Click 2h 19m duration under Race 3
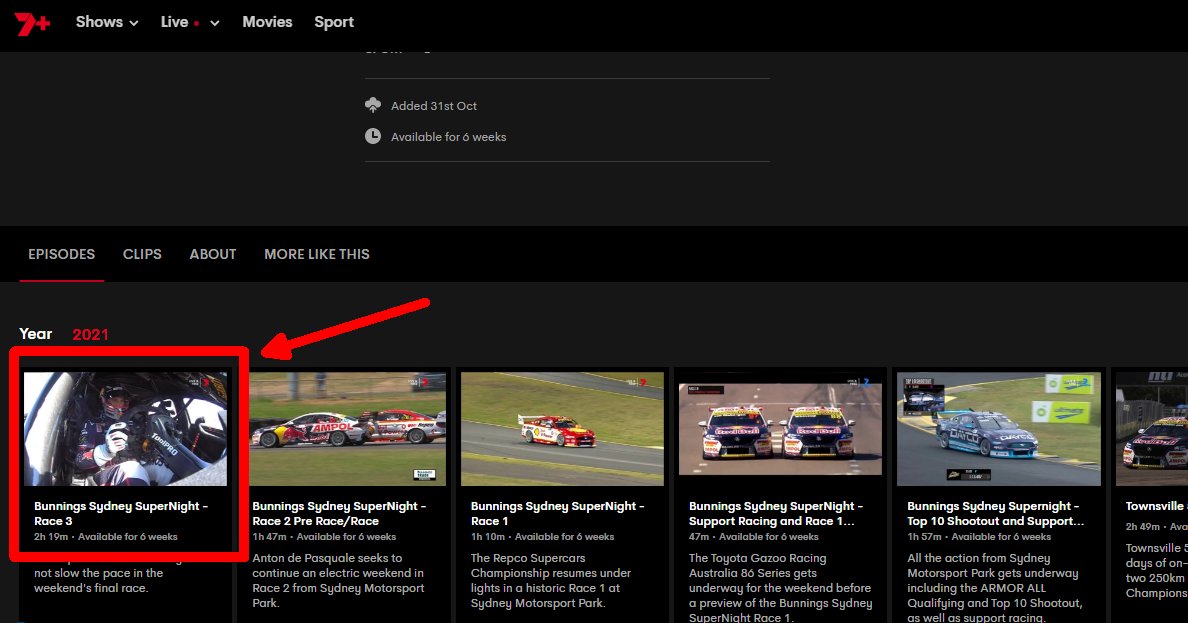The height and width of the screenshot is (623, 1188). point(51,537)
